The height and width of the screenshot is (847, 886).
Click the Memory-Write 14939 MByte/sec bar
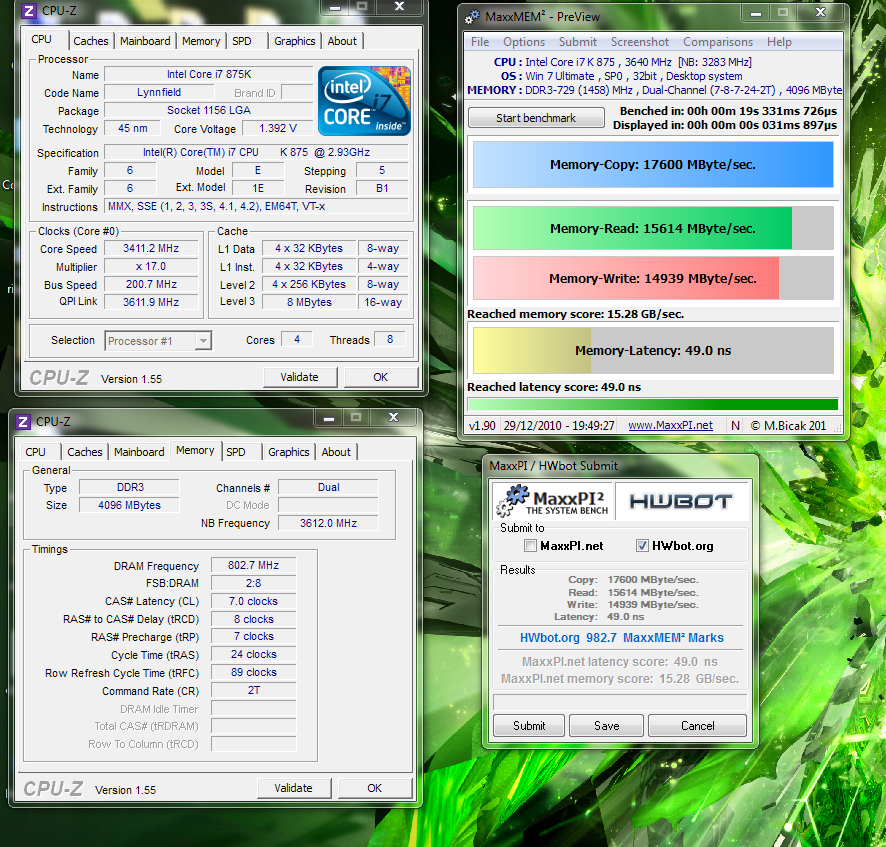(x=653, y=278)
